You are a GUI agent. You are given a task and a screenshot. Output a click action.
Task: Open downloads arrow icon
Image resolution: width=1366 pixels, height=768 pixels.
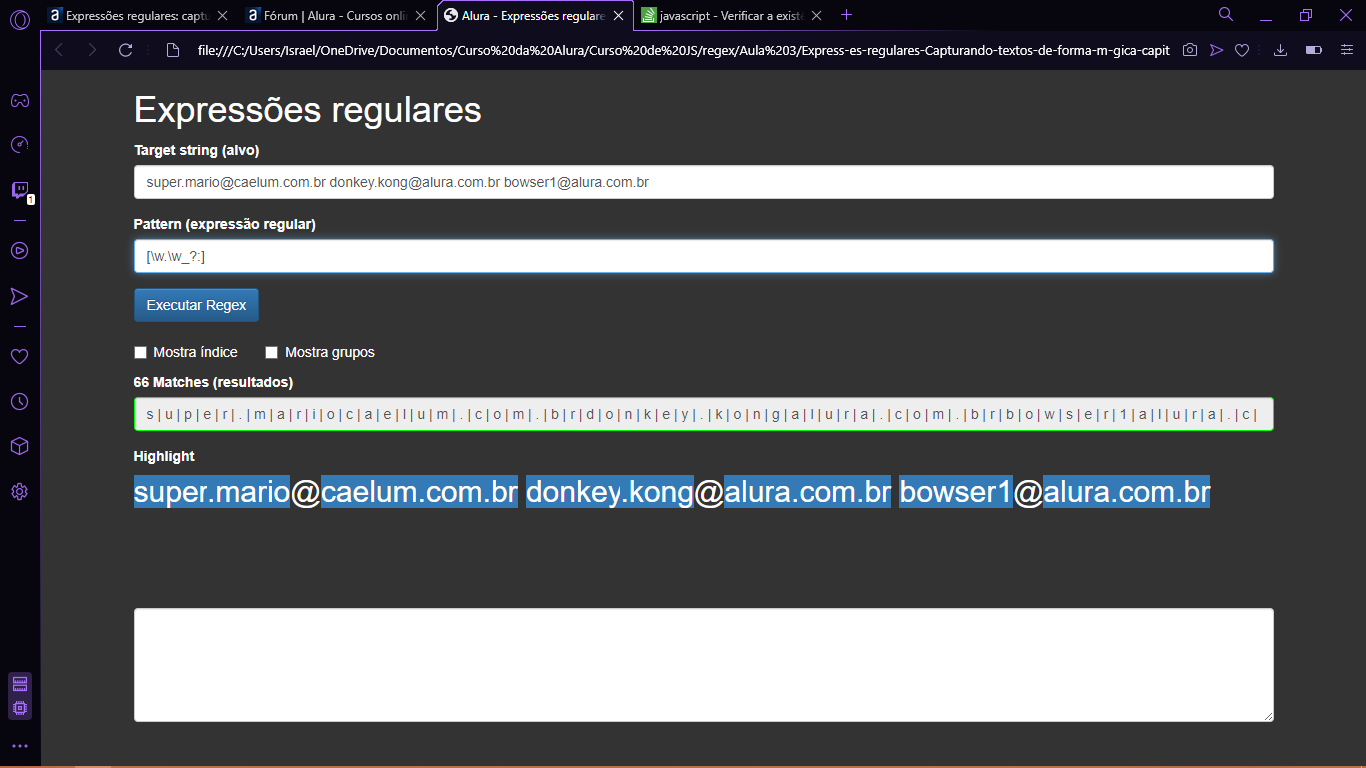pyautogui.click(x=1280, y=50)
